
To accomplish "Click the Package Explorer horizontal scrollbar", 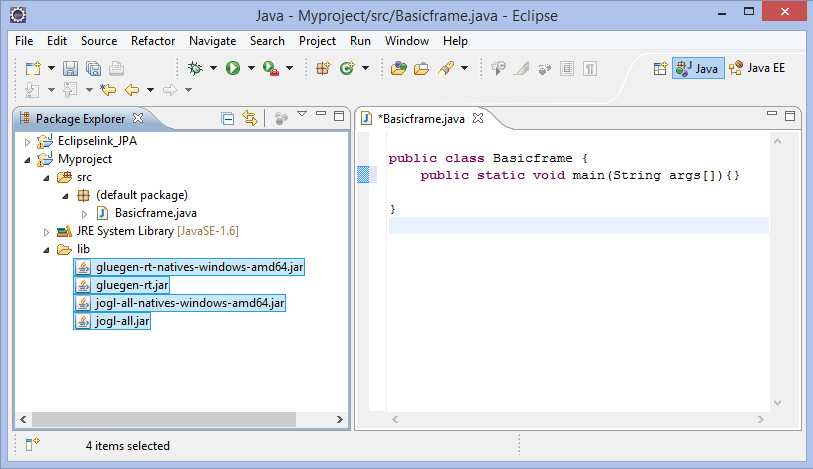I will click(x=164, y=419).
